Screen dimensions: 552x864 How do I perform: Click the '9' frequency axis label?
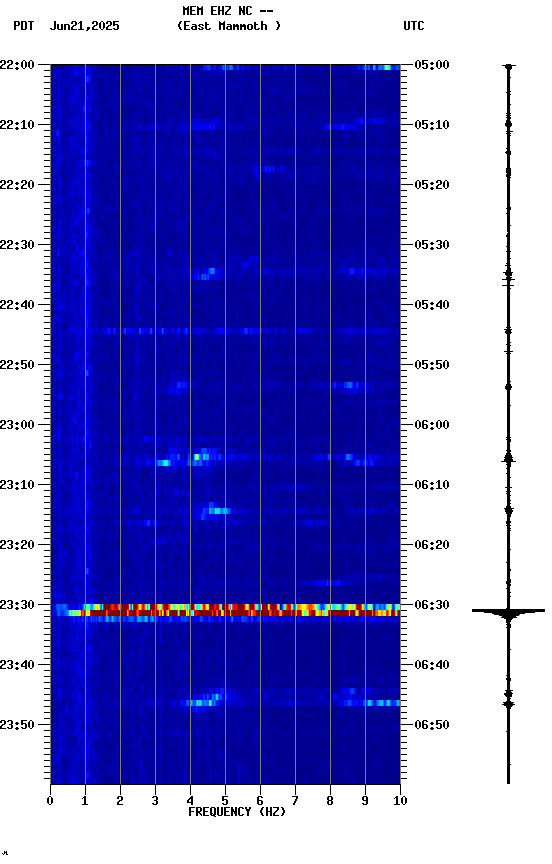point(365,801)
